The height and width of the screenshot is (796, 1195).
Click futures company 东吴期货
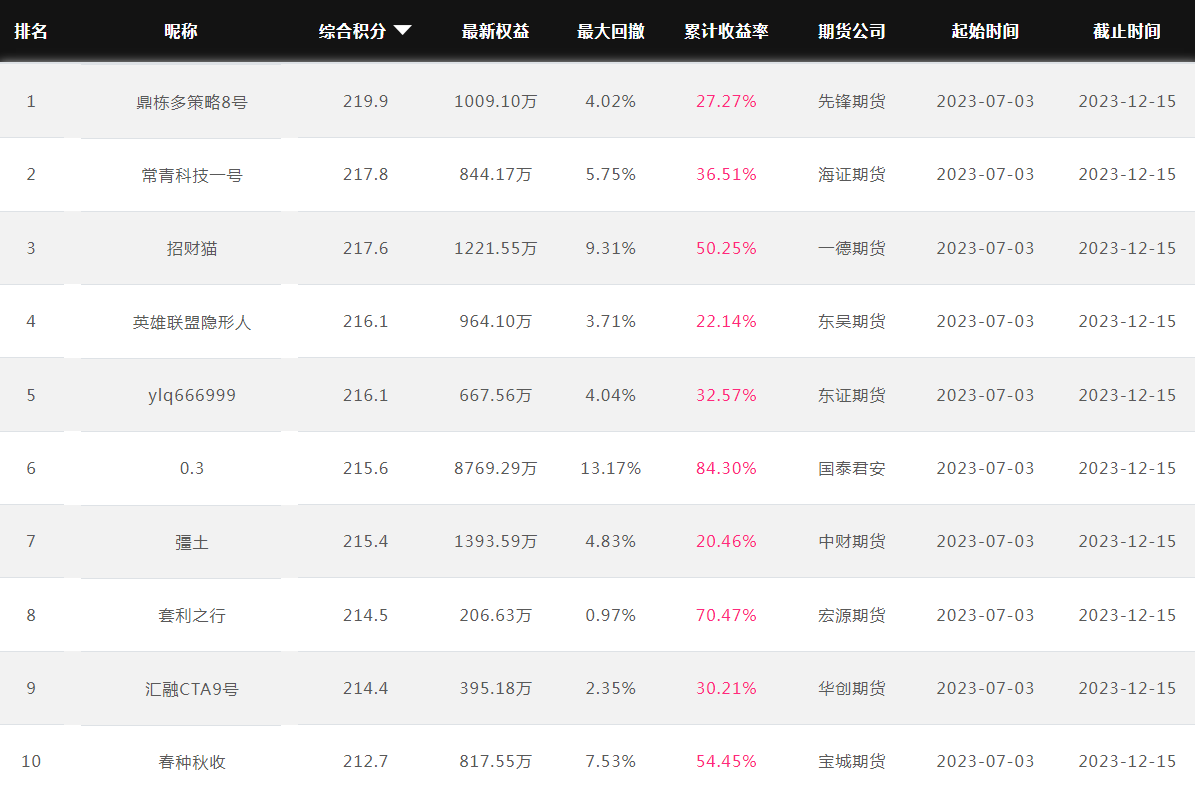(x=851, y=322)
